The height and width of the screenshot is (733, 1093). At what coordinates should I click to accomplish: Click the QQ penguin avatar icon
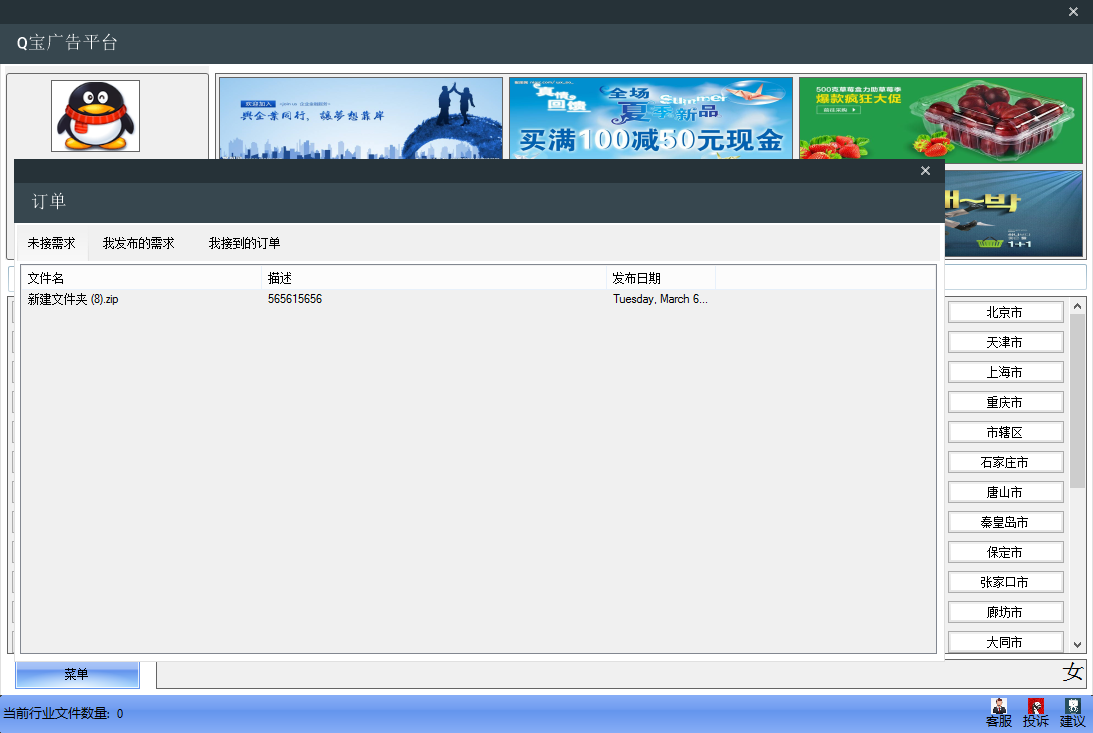click(x=95, y=116)
